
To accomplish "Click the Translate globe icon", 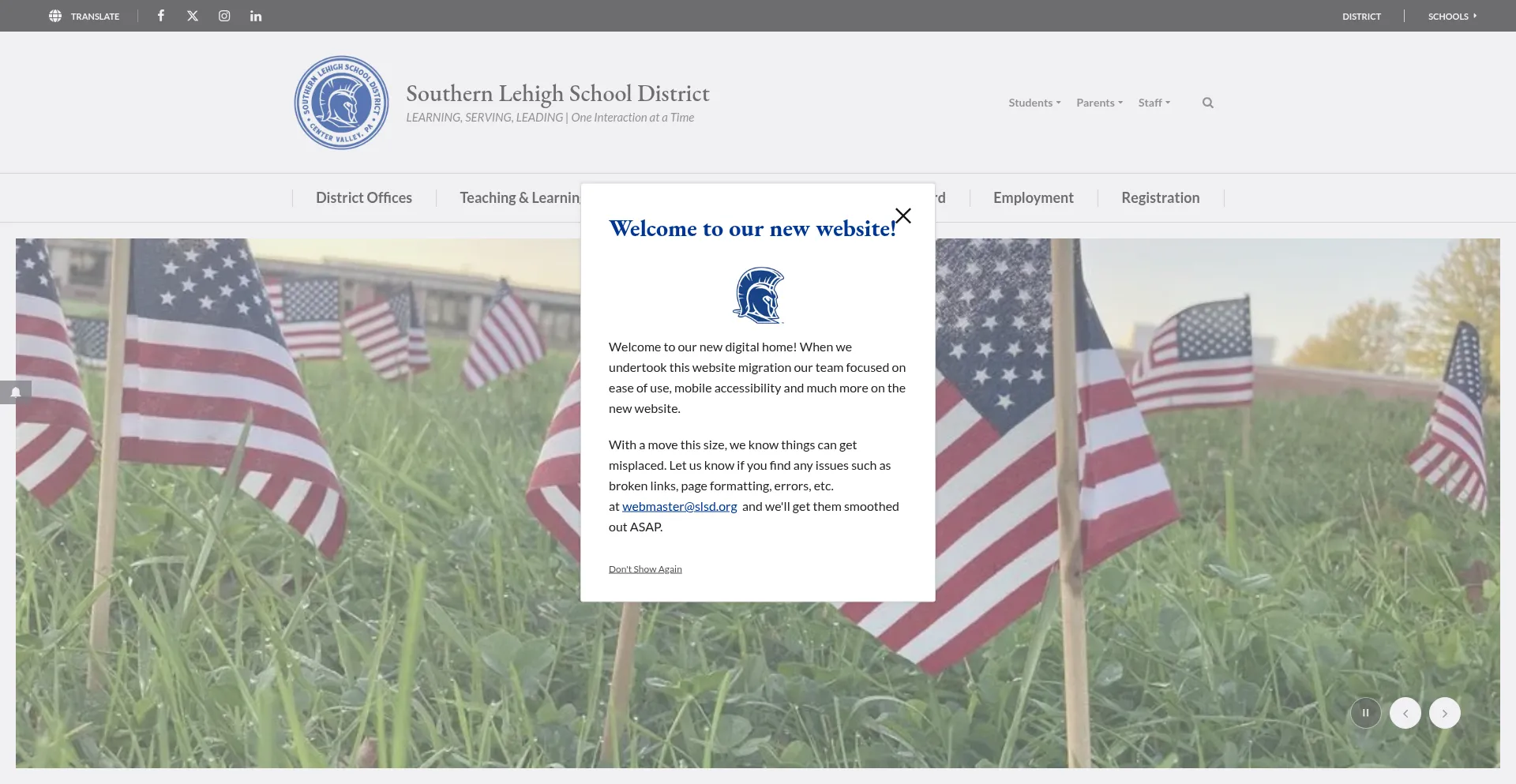I will (55, 16).
